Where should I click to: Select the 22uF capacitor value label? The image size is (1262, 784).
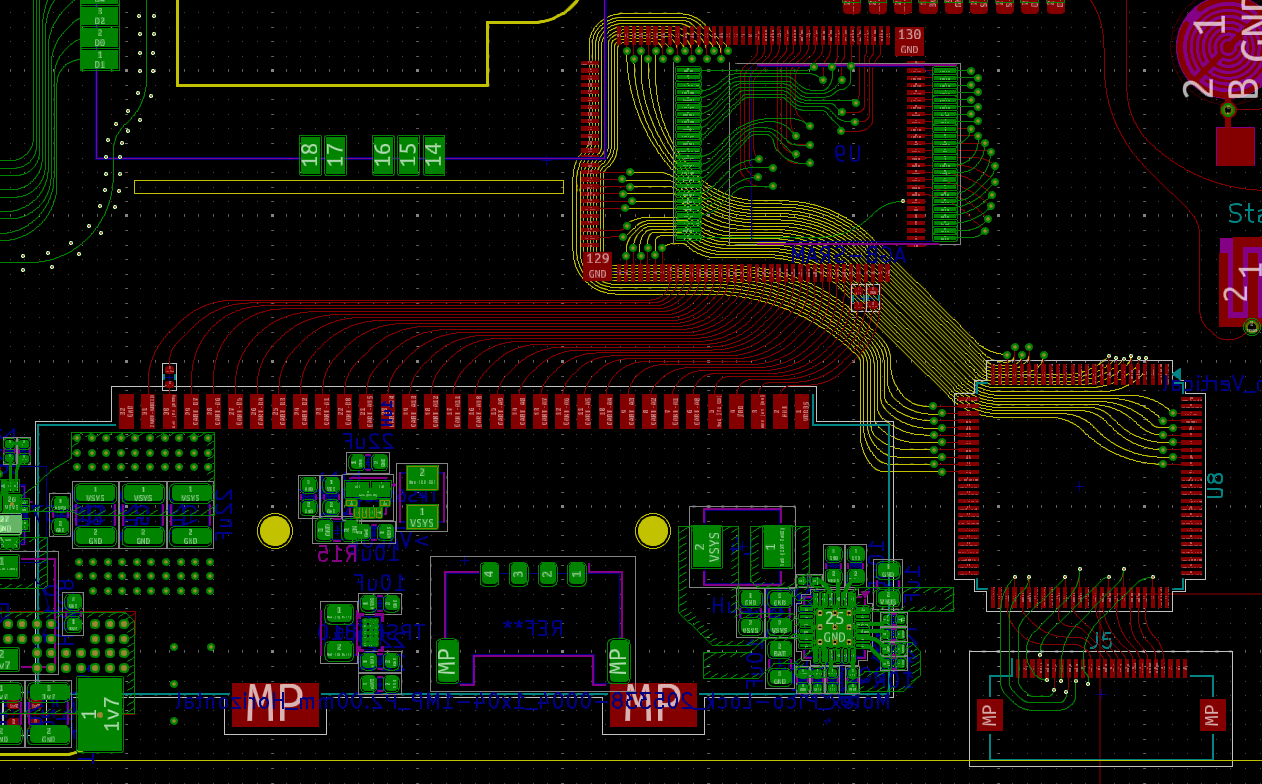[367, 441]
